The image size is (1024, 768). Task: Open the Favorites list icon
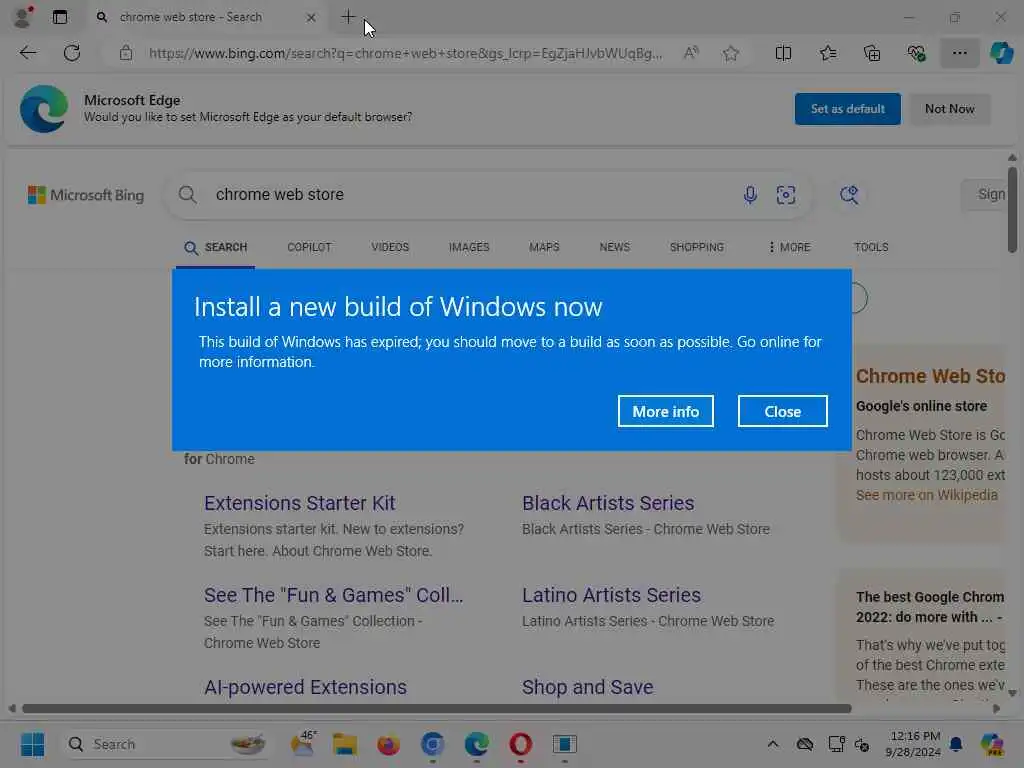[x=828, y=54]
